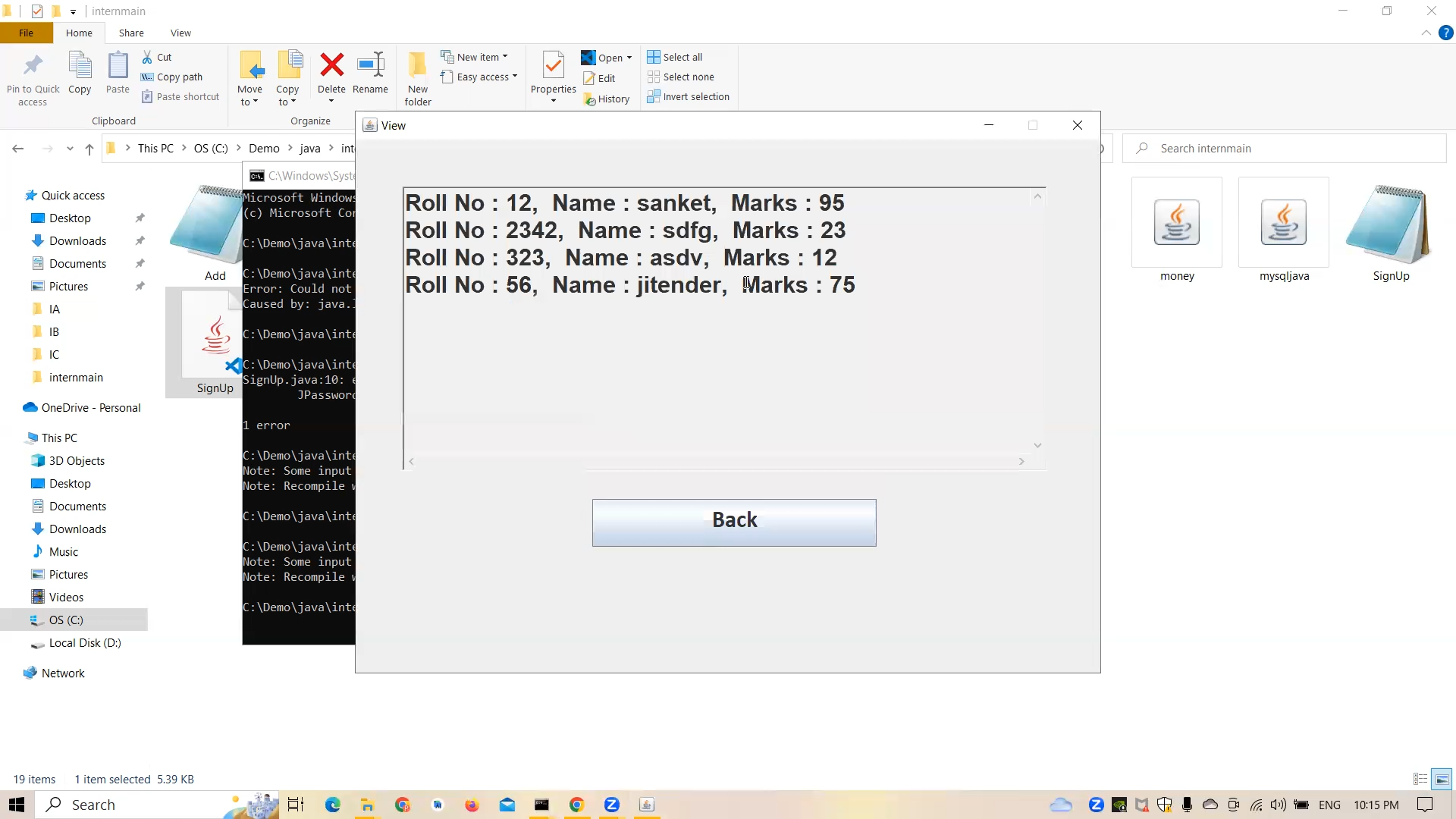Switch to large thumbnails view in status bar
The width and height of the screenshot is (1456, 819).
click(1440, 779)
